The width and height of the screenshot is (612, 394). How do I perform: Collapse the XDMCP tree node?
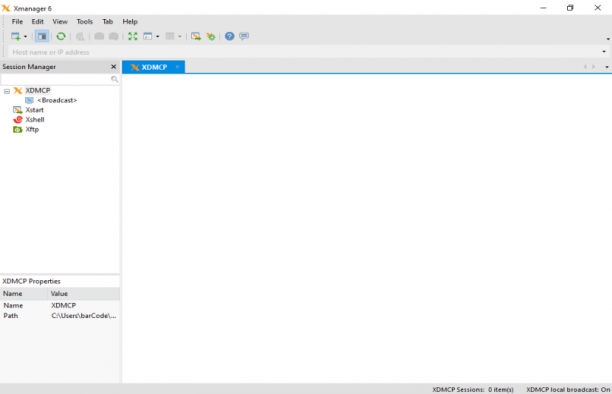(x=7, y=91)
